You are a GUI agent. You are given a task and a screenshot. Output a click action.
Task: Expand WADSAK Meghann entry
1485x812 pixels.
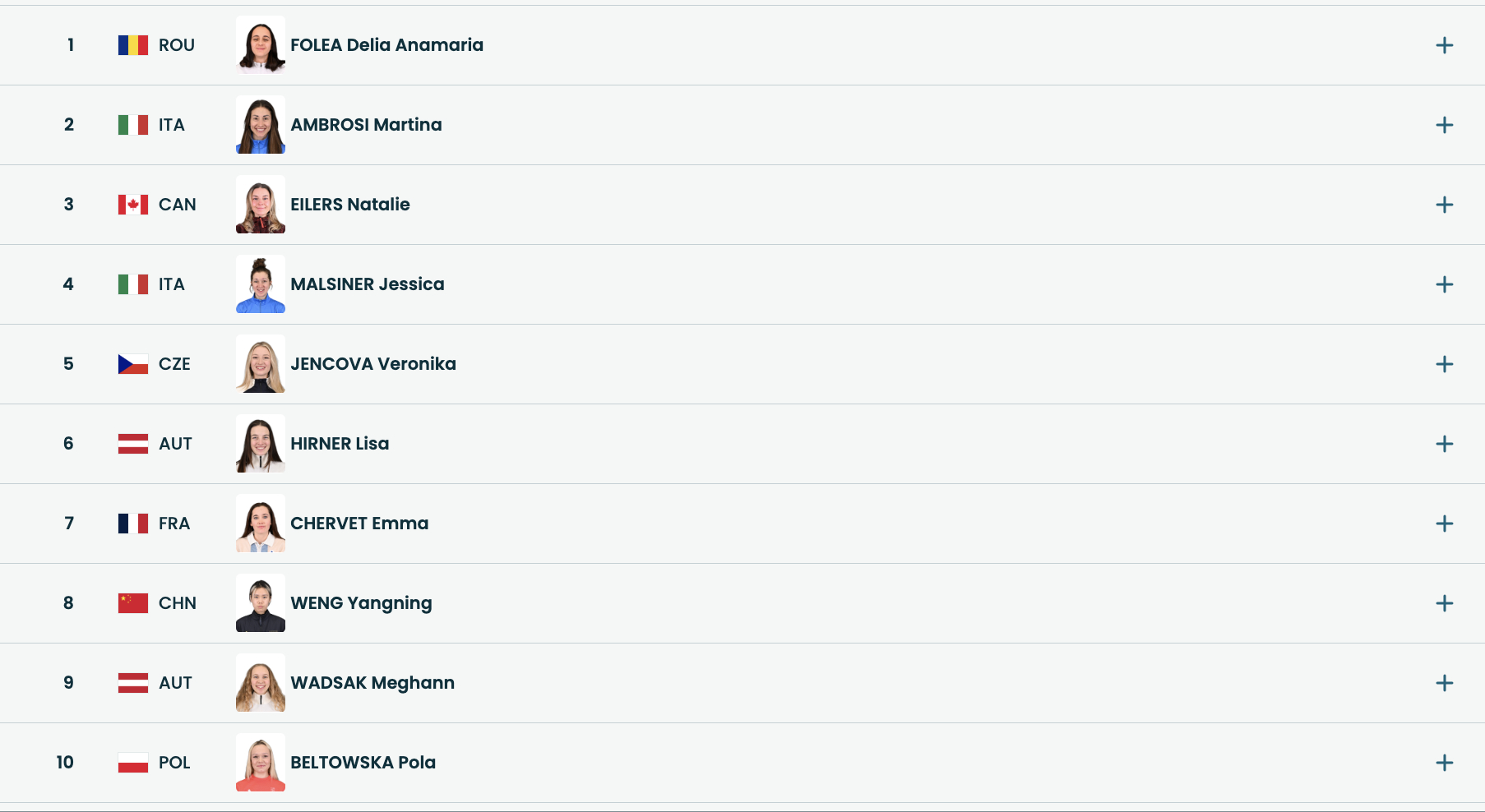[x=1444, y=683]
